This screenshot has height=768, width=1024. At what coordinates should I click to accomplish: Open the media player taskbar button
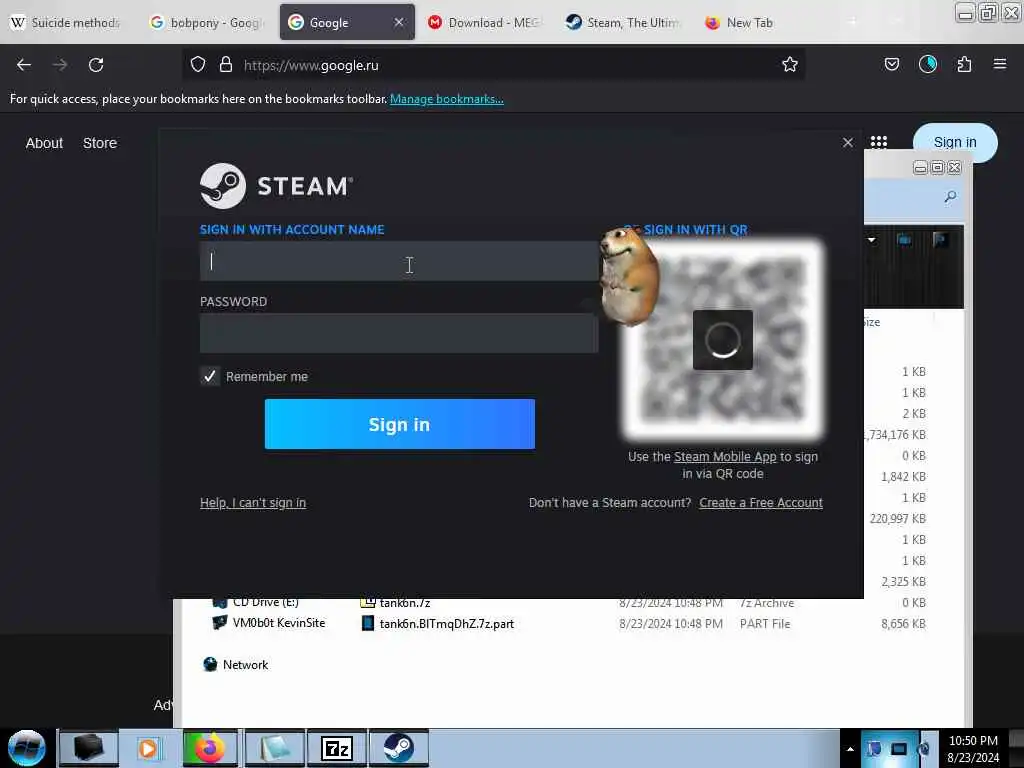148,748
